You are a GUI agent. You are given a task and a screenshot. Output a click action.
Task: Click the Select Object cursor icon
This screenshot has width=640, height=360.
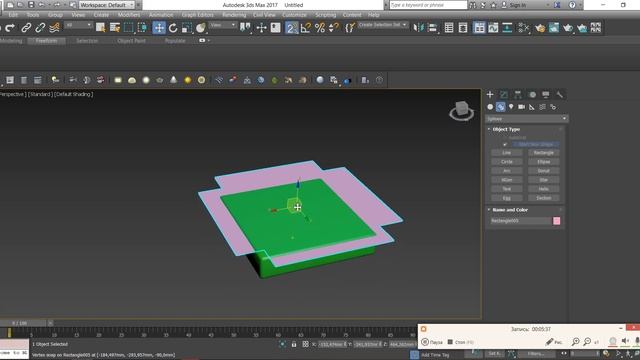coord(100,28)
